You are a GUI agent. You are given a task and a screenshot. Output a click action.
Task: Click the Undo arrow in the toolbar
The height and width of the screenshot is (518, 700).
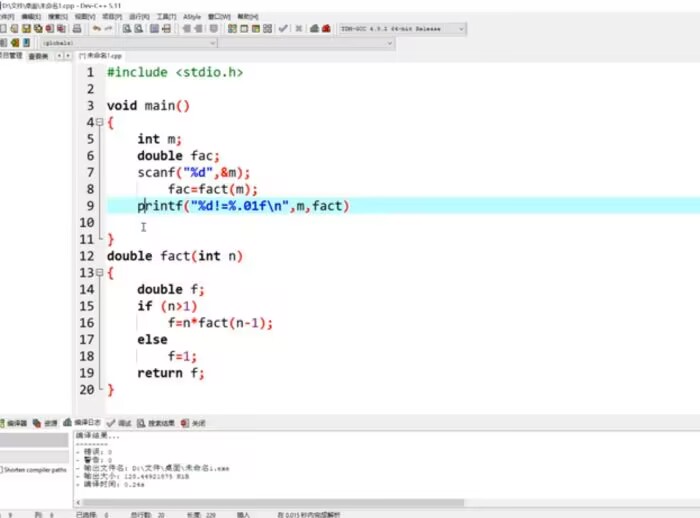[95, 30]
